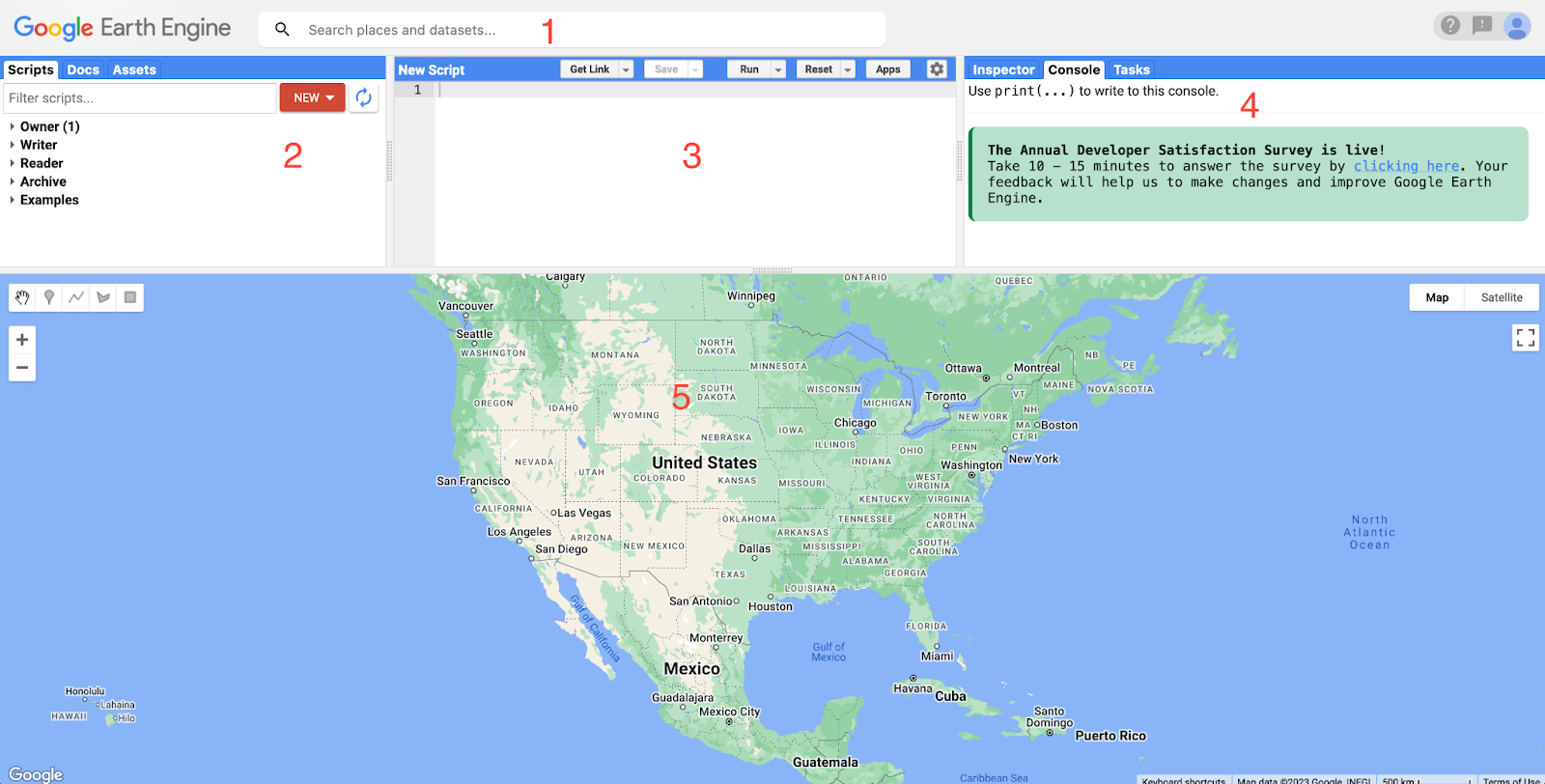Open the user account avatar
Screen dimensions: 1545x784
coord(1517,26)
